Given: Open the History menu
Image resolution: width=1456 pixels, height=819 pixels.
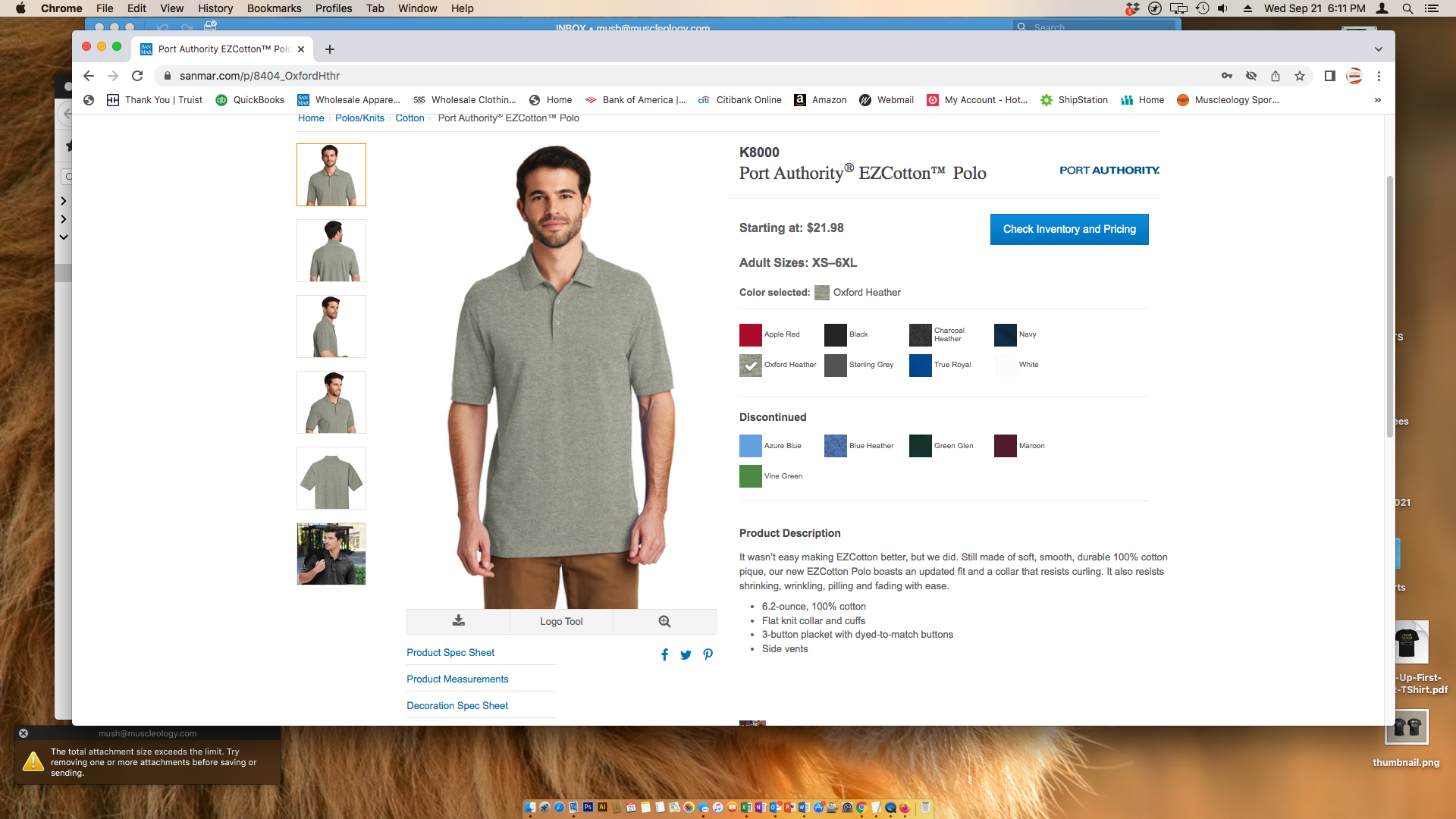Looking at the screenshot, I should click(x=215, y=8).
